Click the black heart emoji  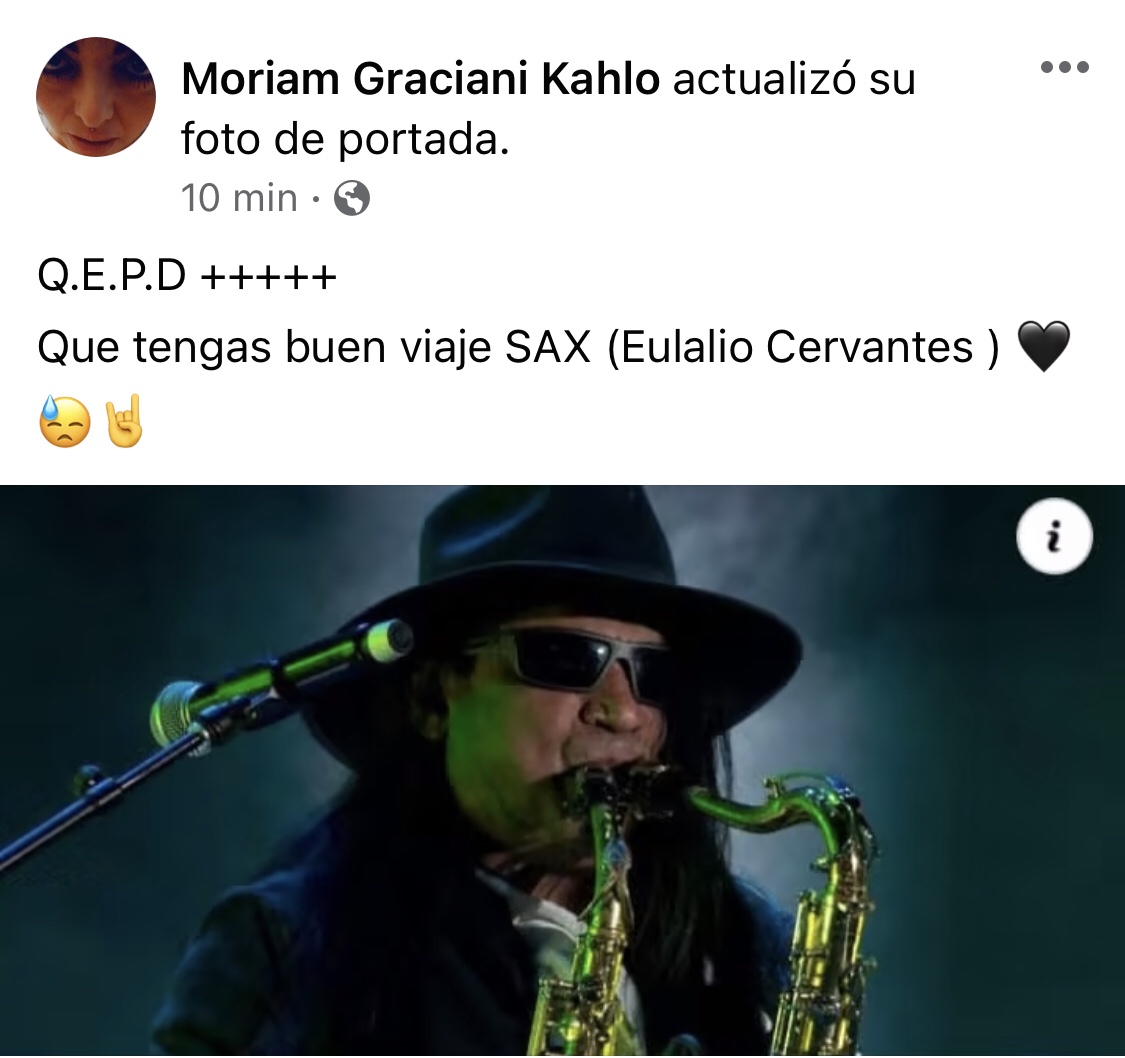coord(1044,347)
